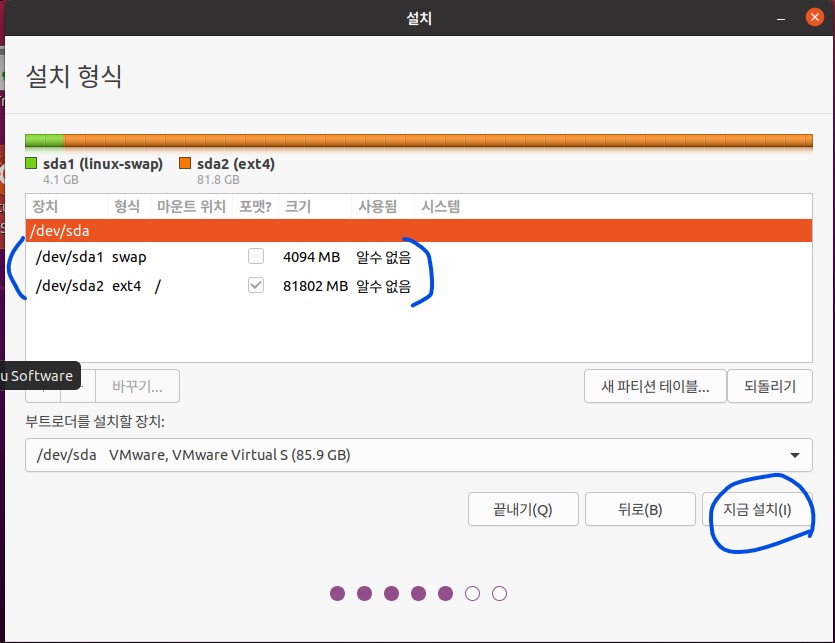Click the / mount point cell
Screen dimensions: 835x643
tap(158, 286)
